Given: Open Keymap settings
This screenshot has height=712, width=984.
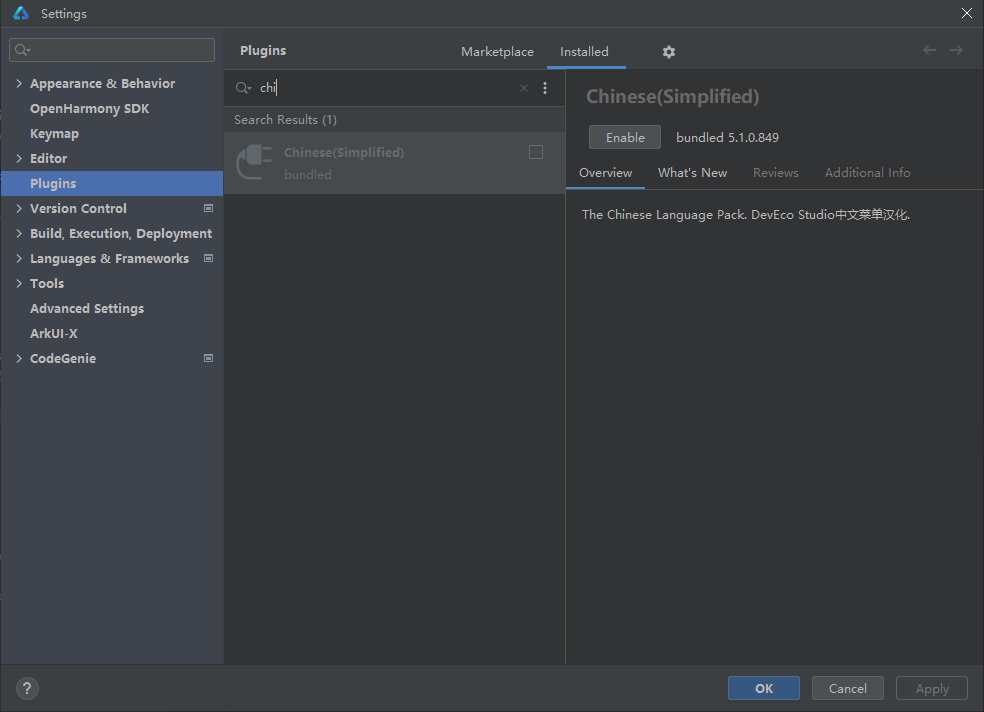Looking at the screenshot, I should [55, 134].
